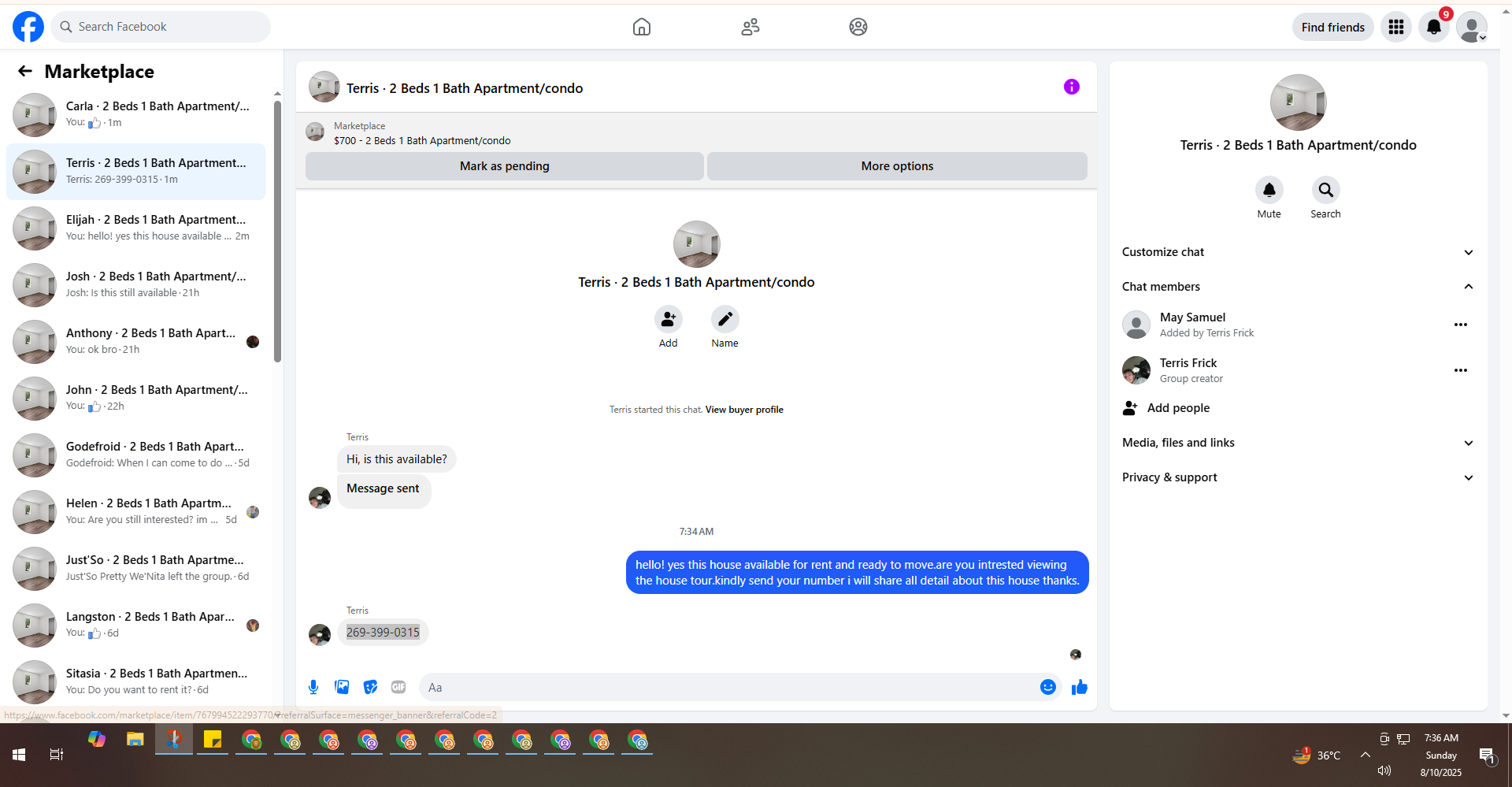Expand Customize chat section
The width and height of the screenshot is (1512, 787).
[1299, 252]
